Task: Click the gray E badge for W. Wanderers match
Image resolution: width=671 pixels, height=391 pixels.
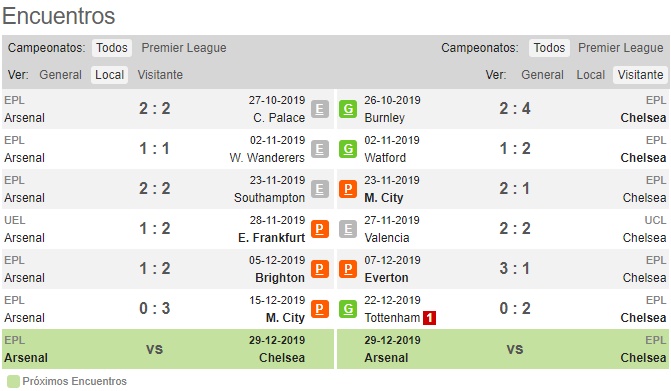Action: (320, 149)
